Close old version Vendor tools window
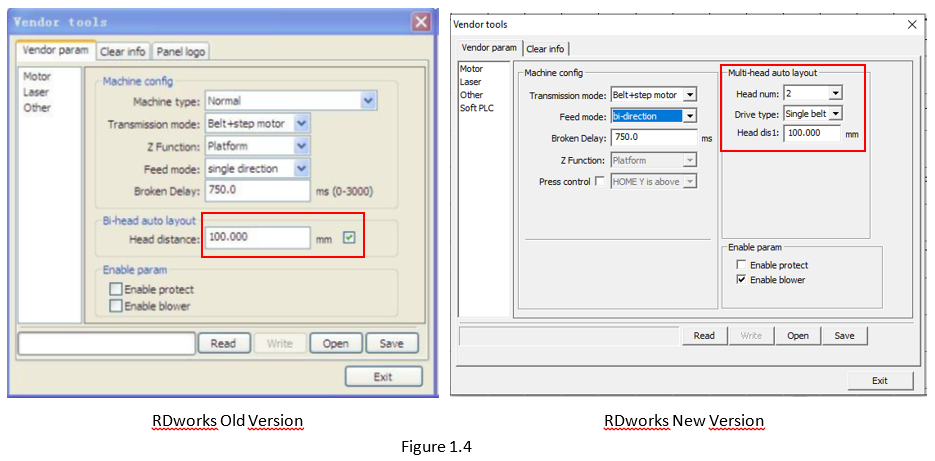The width and height of the screenshot is (935, 461). coord(421,23)
